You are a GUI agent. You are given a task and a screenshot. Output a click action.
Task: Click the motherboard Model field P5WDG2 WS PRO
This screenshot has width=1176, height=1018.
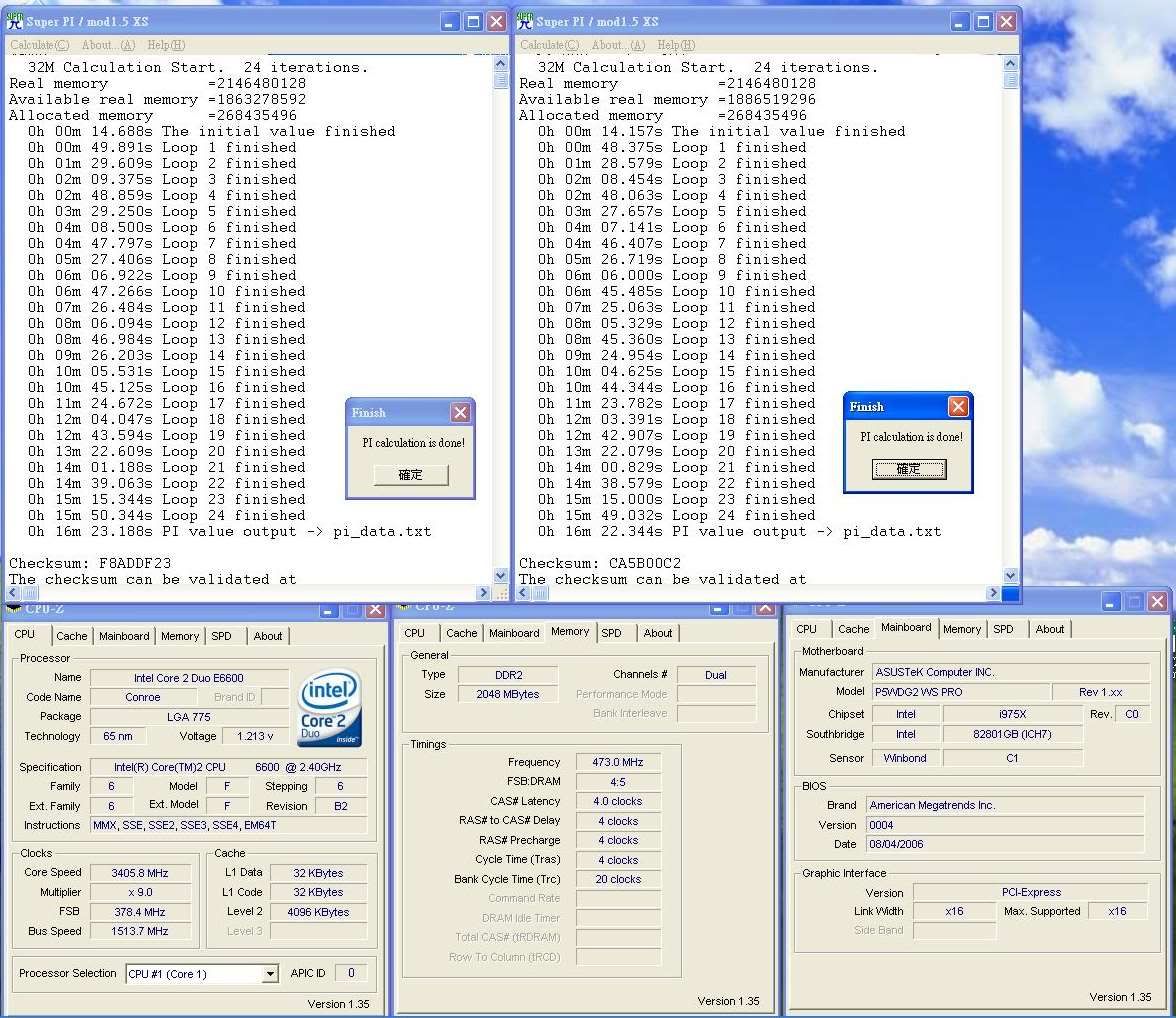coord(960,692)
